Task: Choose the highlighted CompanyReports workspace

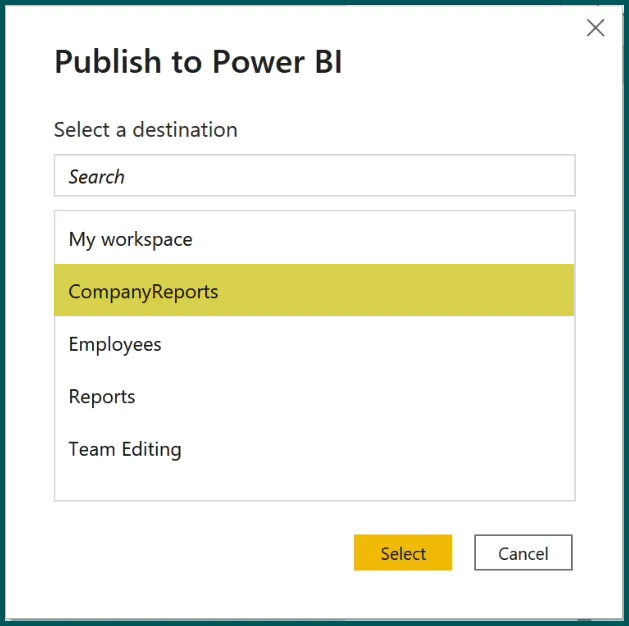Action: [143, 292]
